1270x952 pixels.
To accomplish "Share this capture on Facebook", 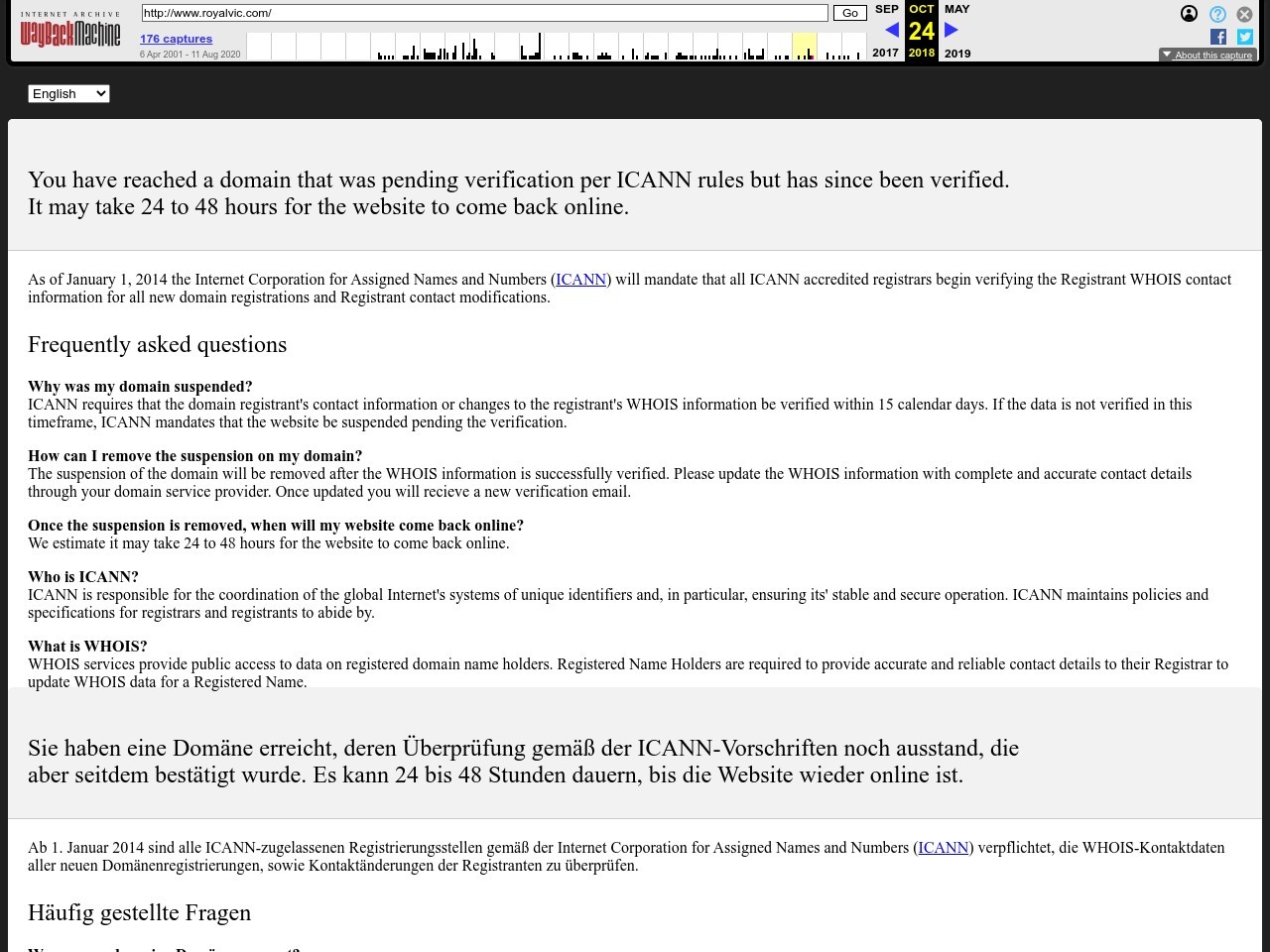I will tap(1218, 37).
